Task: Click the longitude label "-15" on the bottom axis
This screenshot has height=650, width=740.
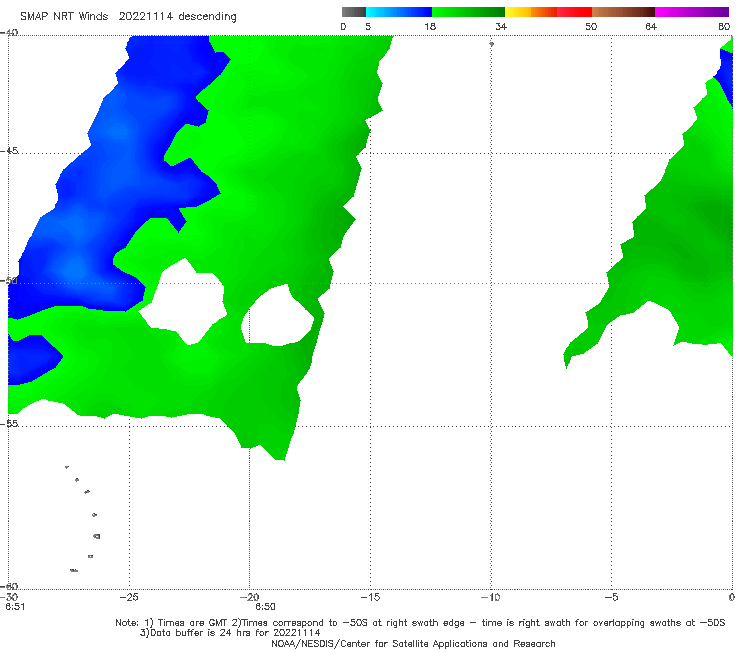Action: coord(370,597)
